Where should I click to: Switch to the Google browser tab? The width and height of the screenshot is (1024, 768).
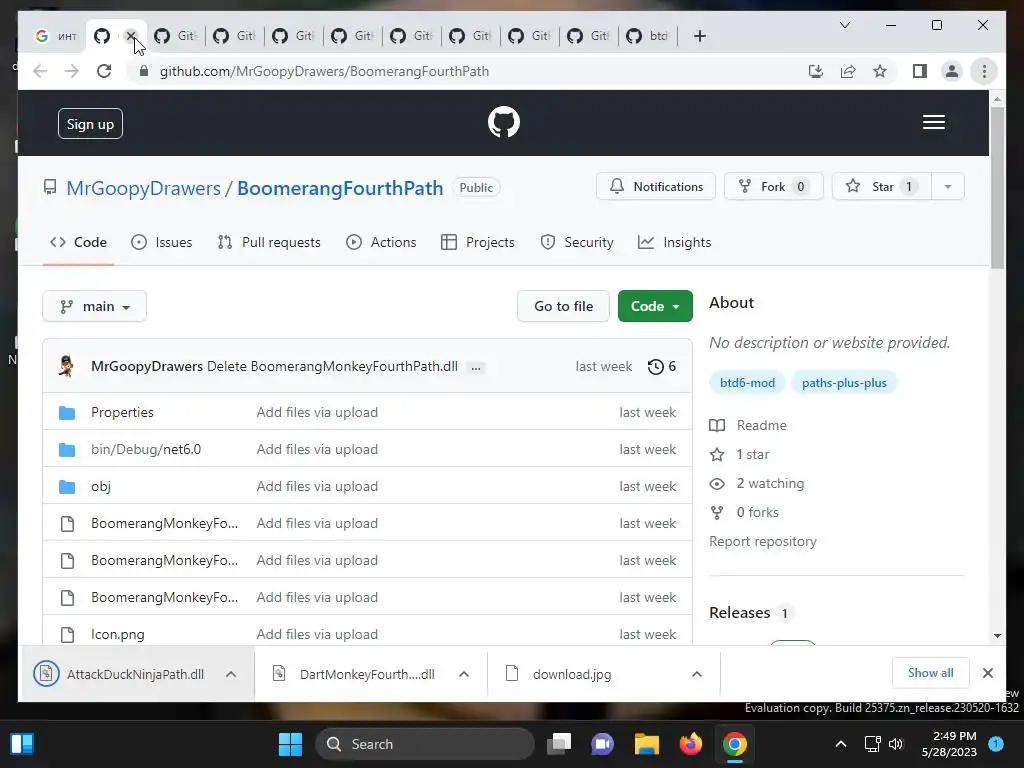tap(57, 36)
